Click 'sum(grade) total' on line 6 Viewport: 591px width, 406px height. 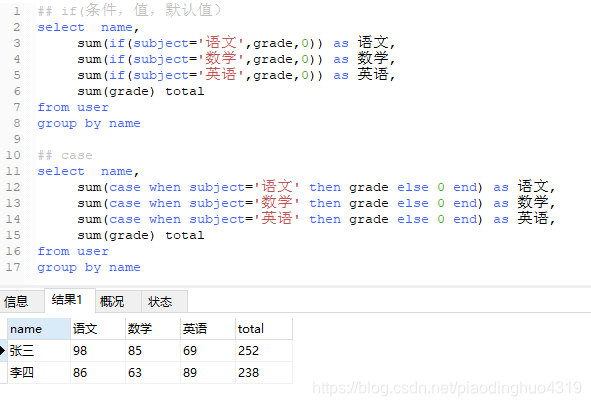141,92
